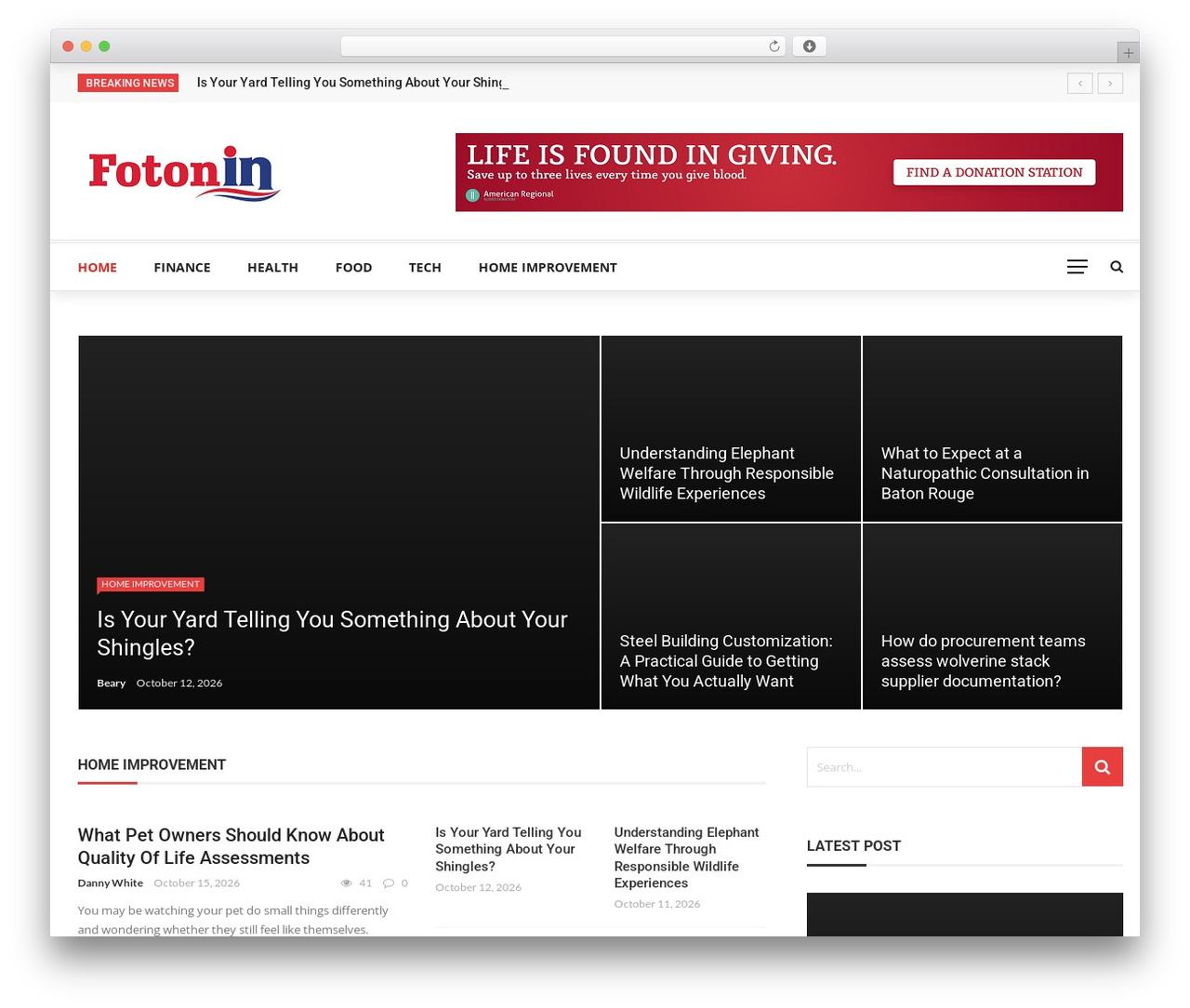Viewport: 1190px width, 1008px height.
Task: Open author Beary's profile link
Action: pos(111,683)
